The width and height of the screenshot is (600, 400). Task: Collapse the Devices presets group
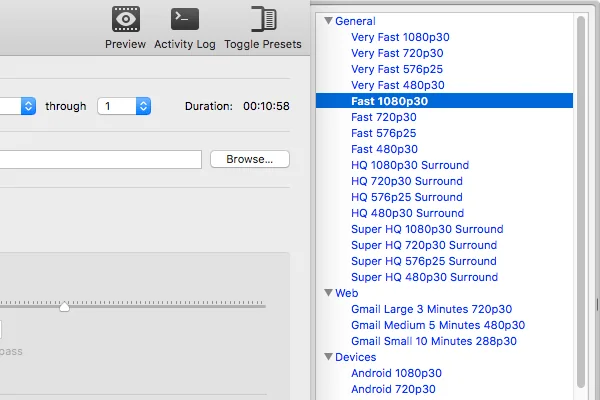pos(328,357)
